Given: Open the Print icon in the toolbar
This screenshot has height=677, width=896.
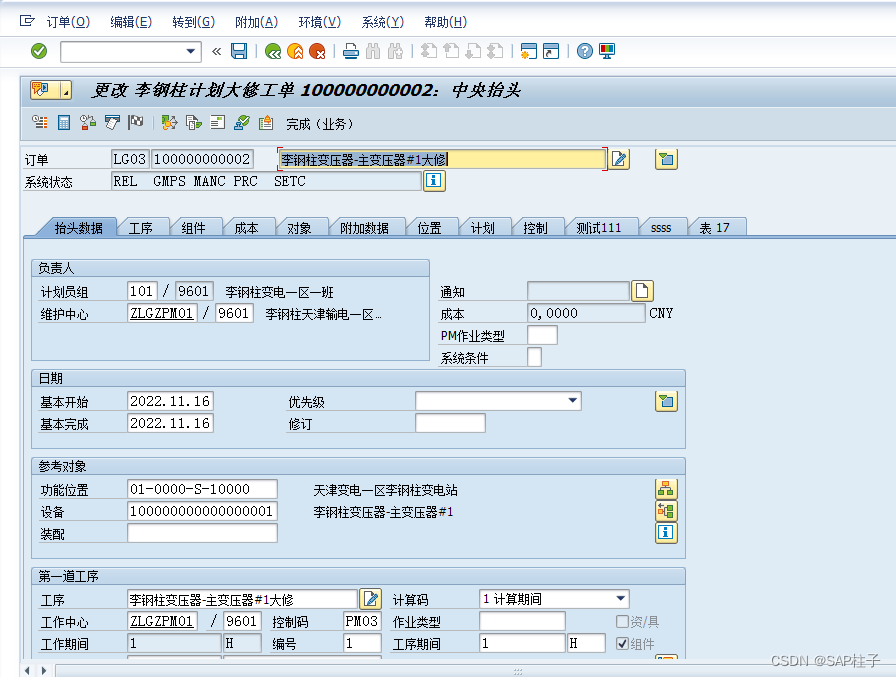Looking at the screenshot, I should pos(352,51).
